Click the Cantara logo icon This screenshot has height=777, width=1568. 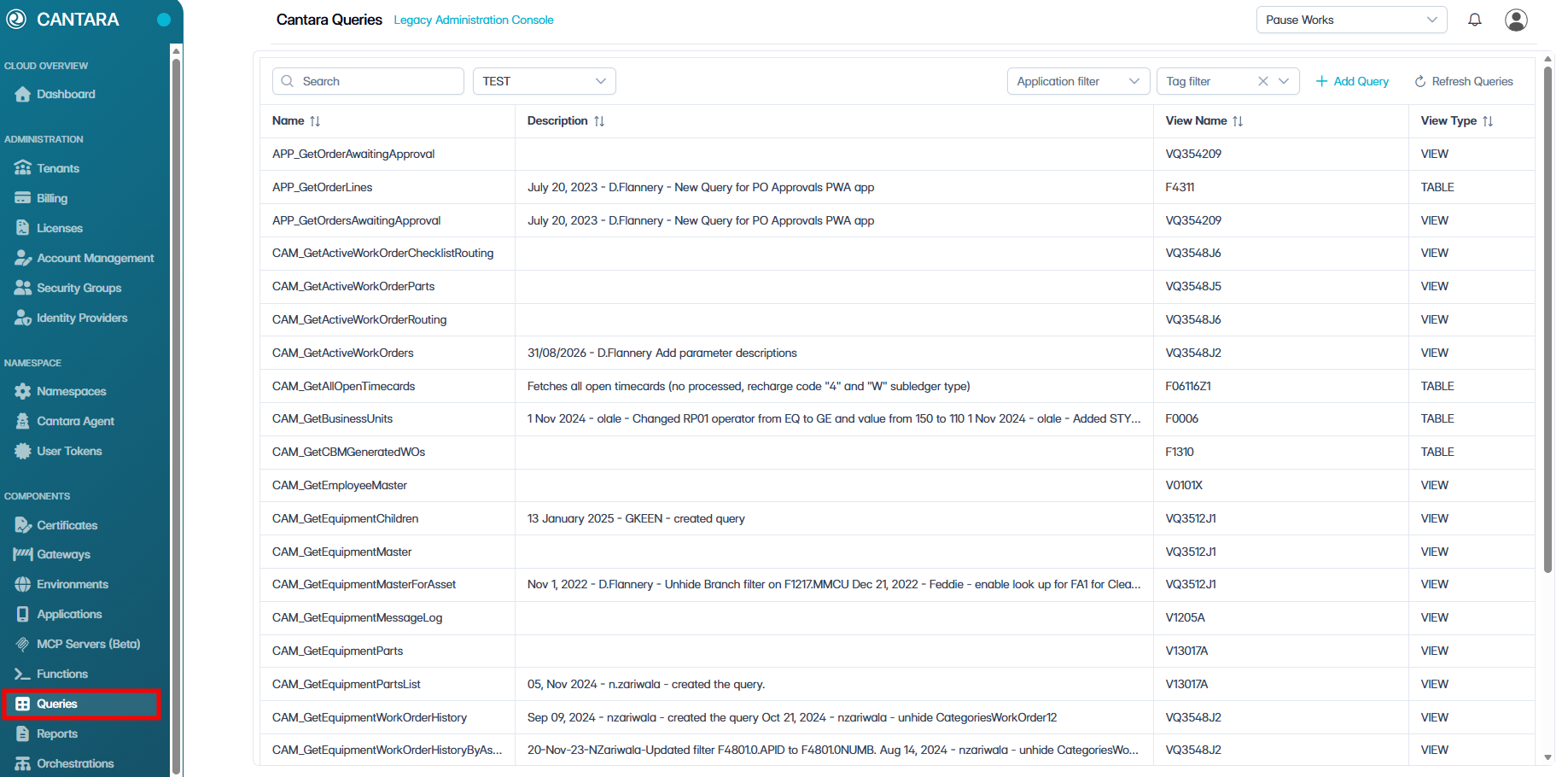tap(16, 20)
